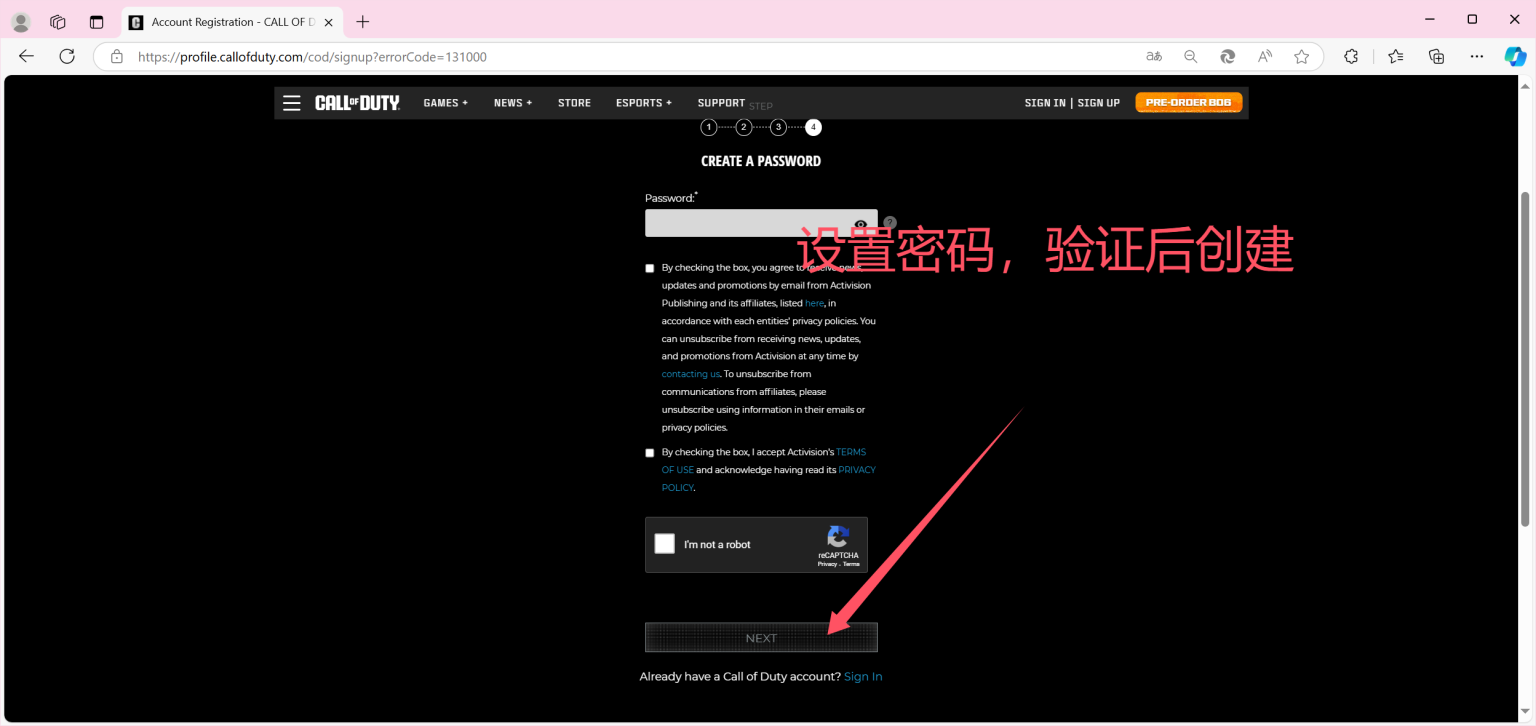Open the site navigation hamburger menu
This screenshot has width=1536, height=726.
tap(291, 102)
